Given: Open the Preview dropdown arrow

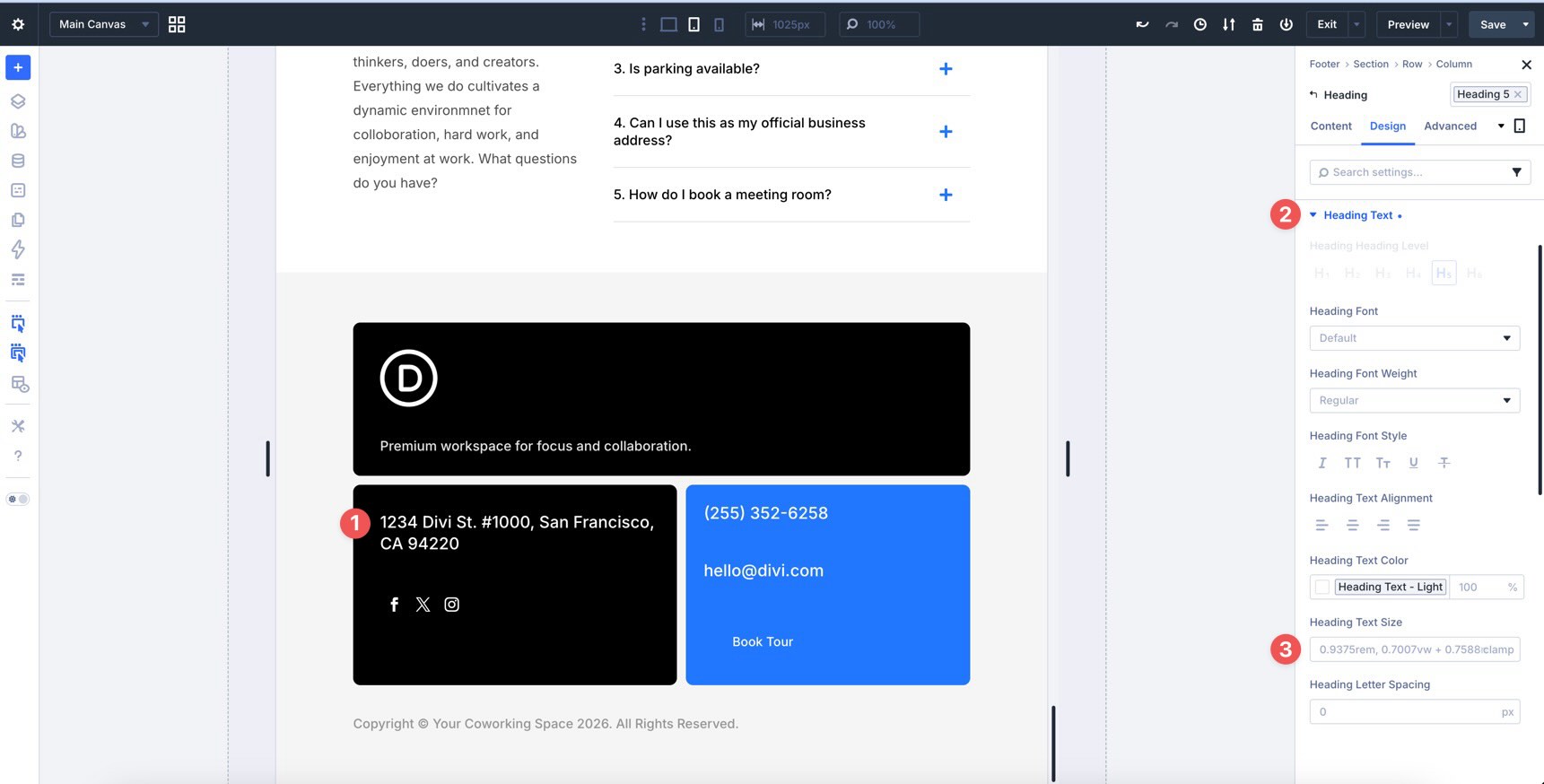Looking at the screenshot, I should click(x=1449, y=24).
